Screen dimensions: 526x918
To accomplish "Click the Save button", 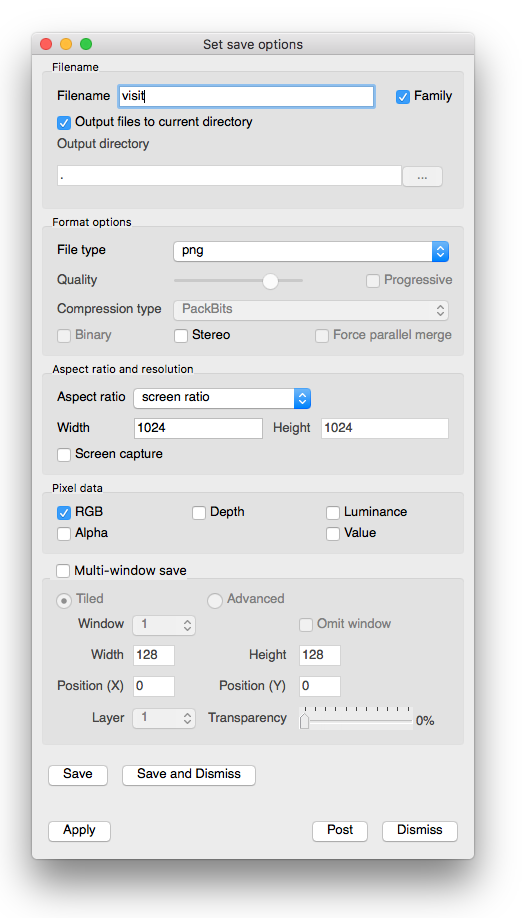I will 78,775.
